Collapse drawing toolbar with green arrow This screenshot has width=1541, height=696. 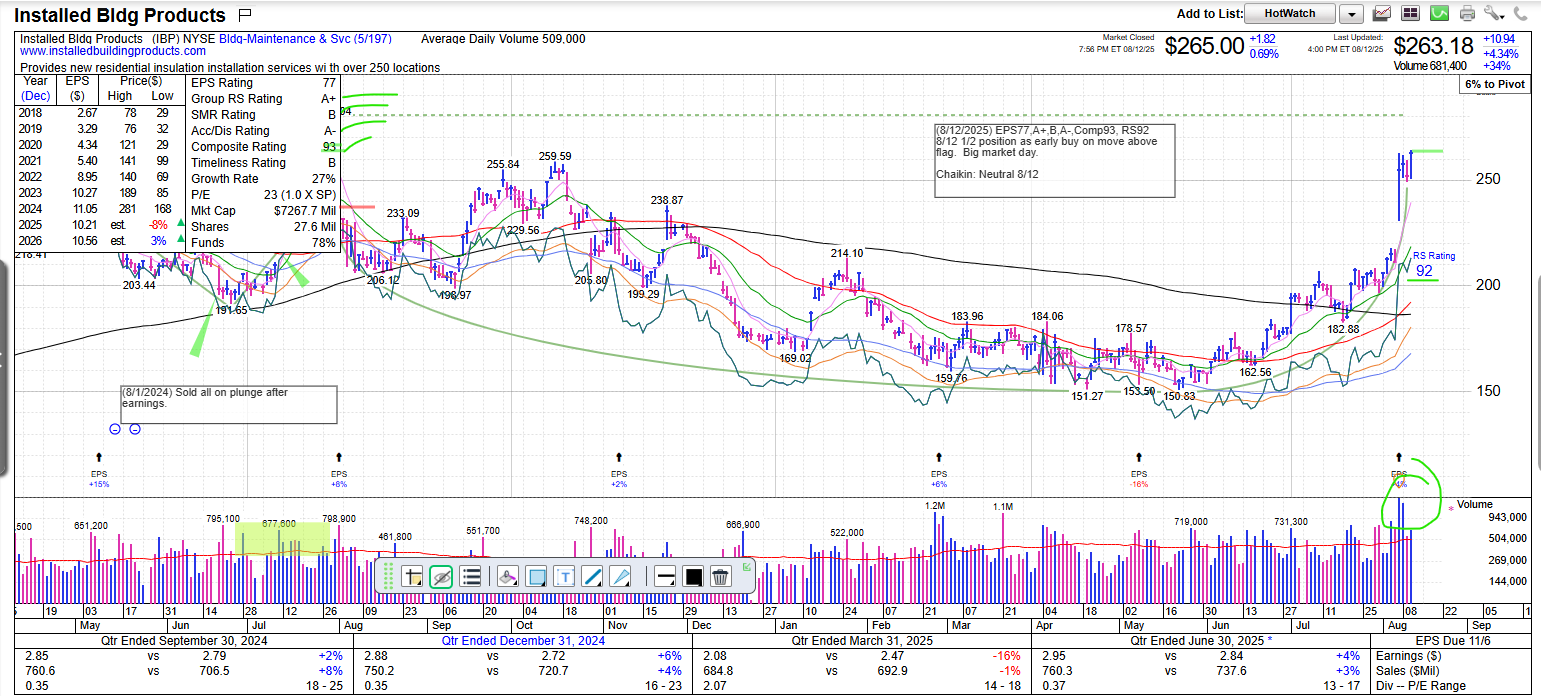point(746,567)
